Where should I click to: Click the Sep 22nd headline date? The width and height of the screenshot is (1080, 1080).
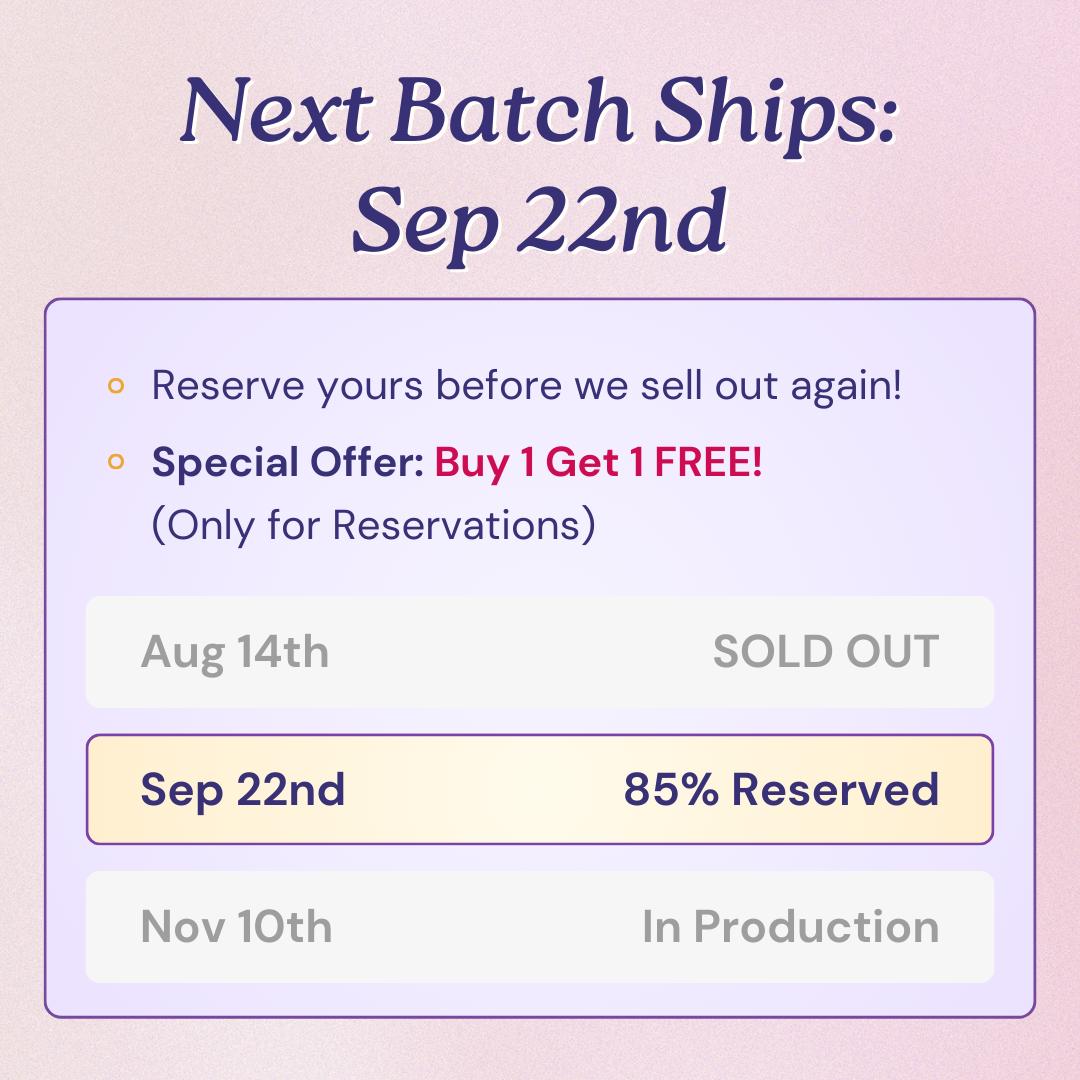[x=540, y=222]
